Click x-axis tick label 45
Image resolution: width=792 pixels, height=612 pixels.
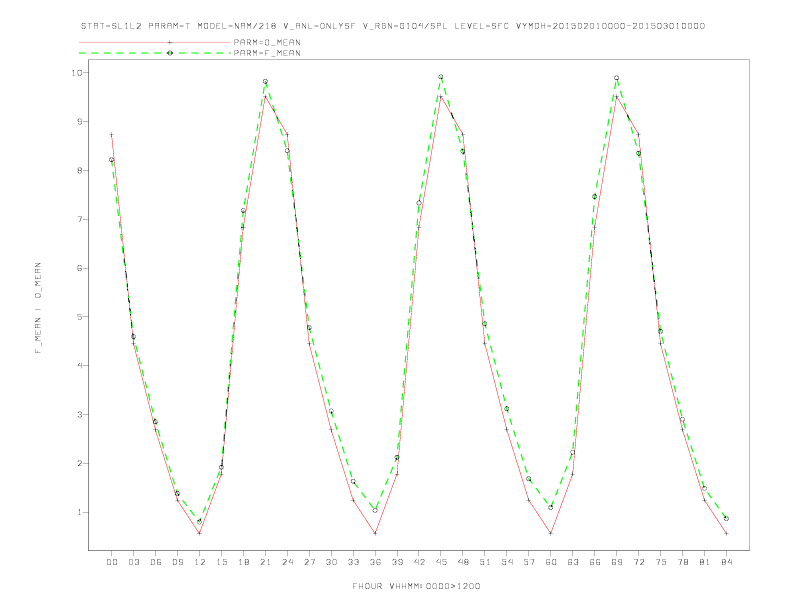pyautogui.click(x=441, y=562)
